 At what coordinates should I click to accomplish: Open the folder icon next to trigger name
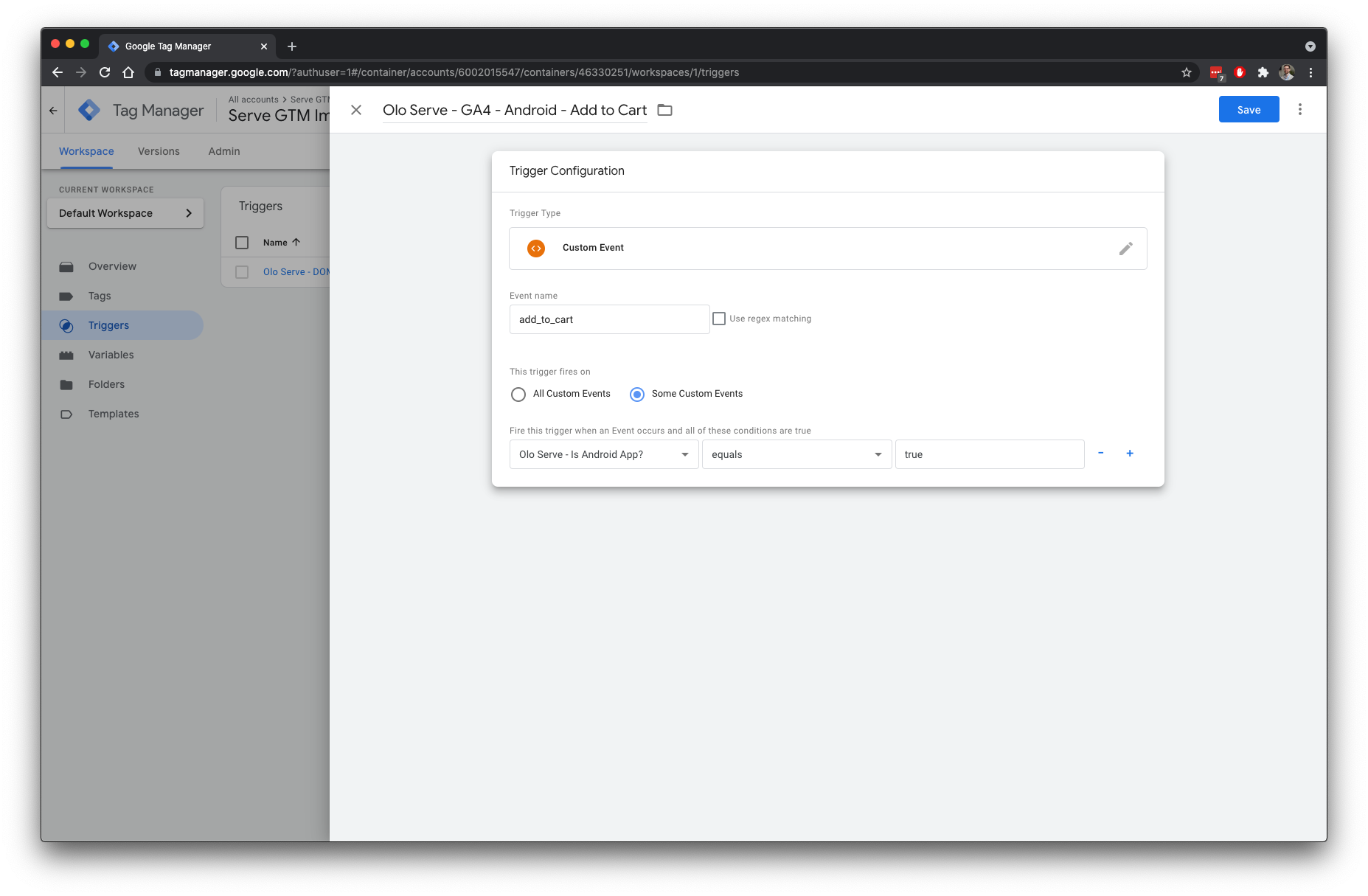664,109
